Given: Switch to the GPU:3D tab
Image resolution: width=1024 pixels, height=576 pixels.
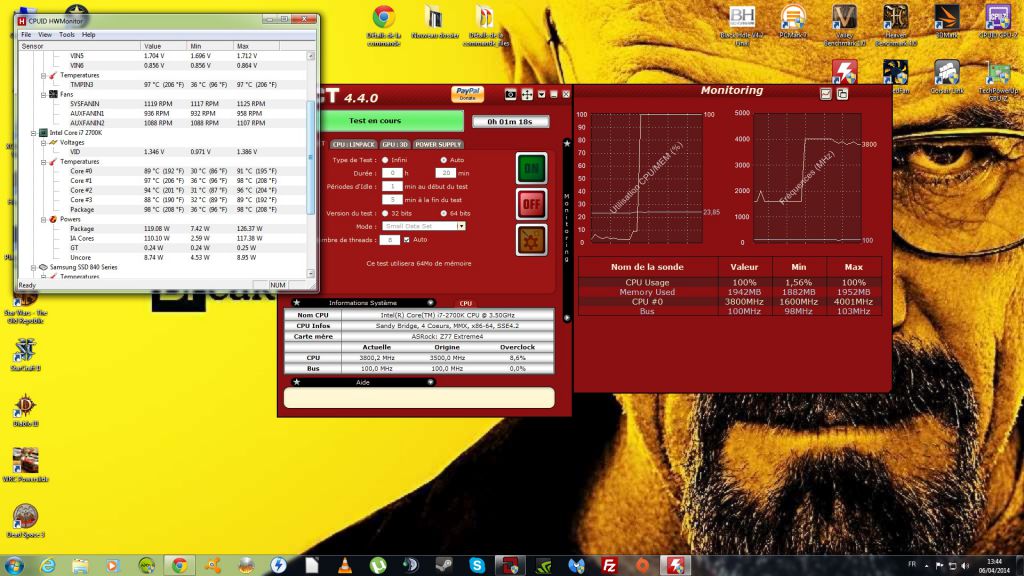Looking at the screenshot, I should tap(394, 144).
